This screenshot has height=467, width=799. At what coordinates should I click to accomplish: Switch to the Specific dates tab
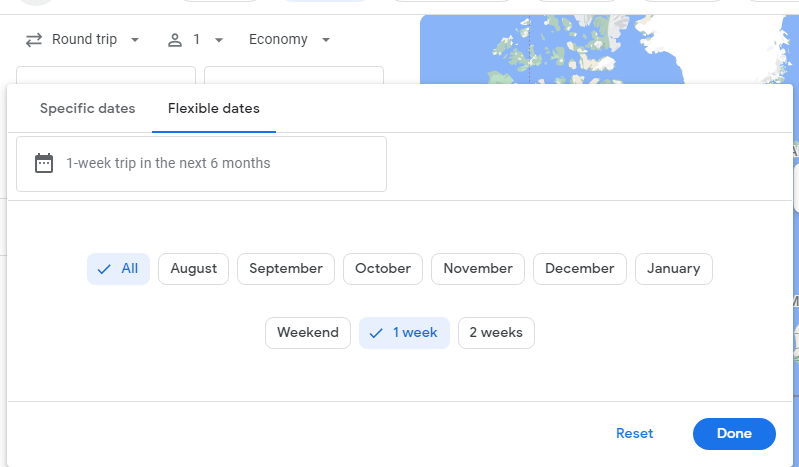88,109
